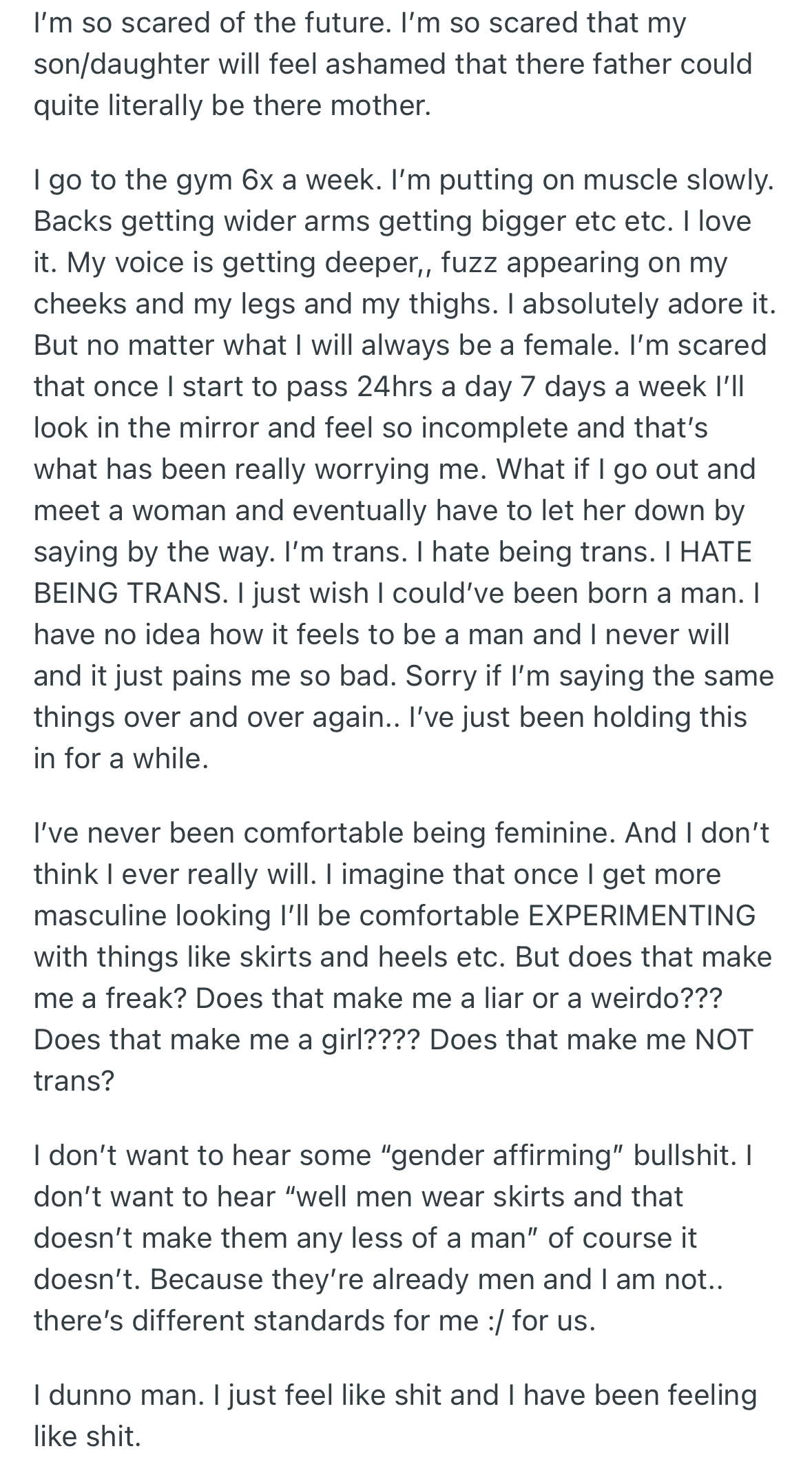Click the word "EXPERIMENTING" in the text
This screenshot has height=1462, width=812.
tap(642, 916)
